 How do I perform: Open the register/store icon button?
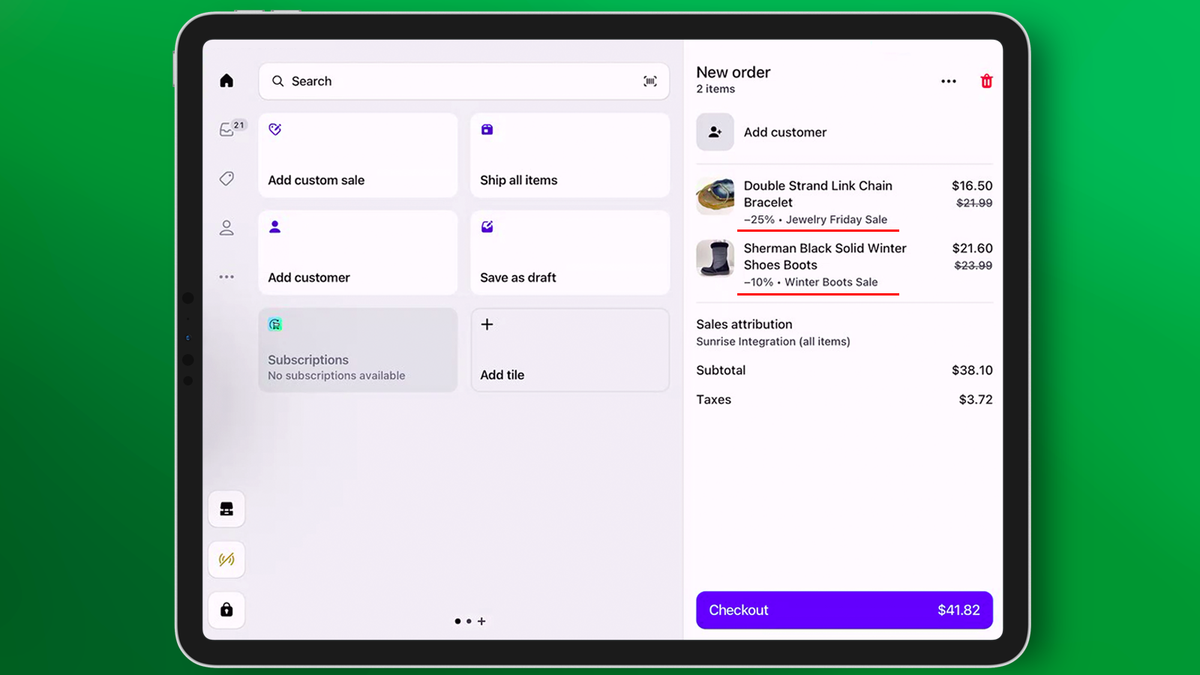(x=227, y=509)
